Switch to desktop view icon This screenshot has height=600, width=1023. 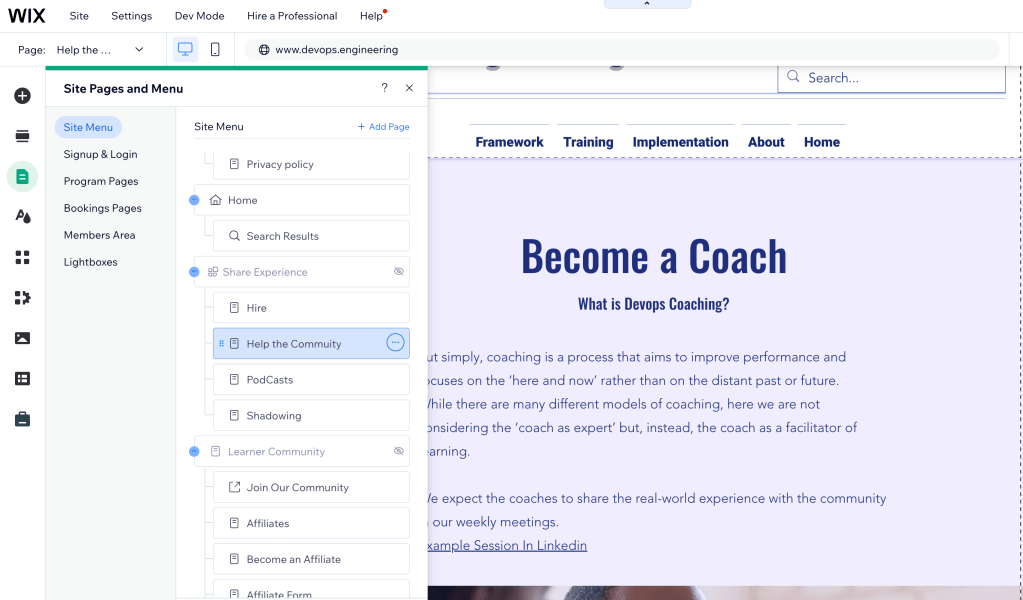[x=185, y=50]
